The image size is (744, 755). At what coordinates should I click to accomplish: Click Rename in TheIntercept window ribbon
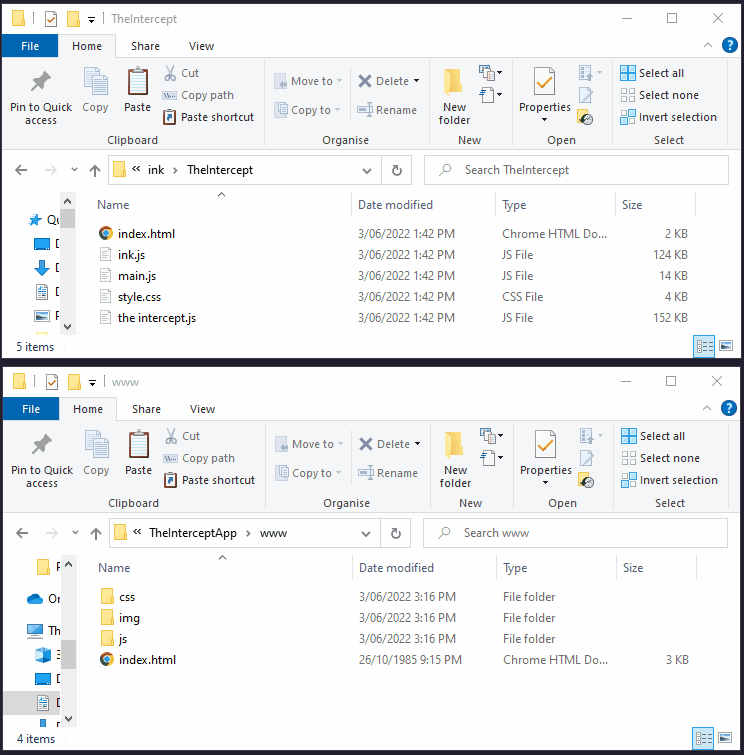[x=387, y=110]
